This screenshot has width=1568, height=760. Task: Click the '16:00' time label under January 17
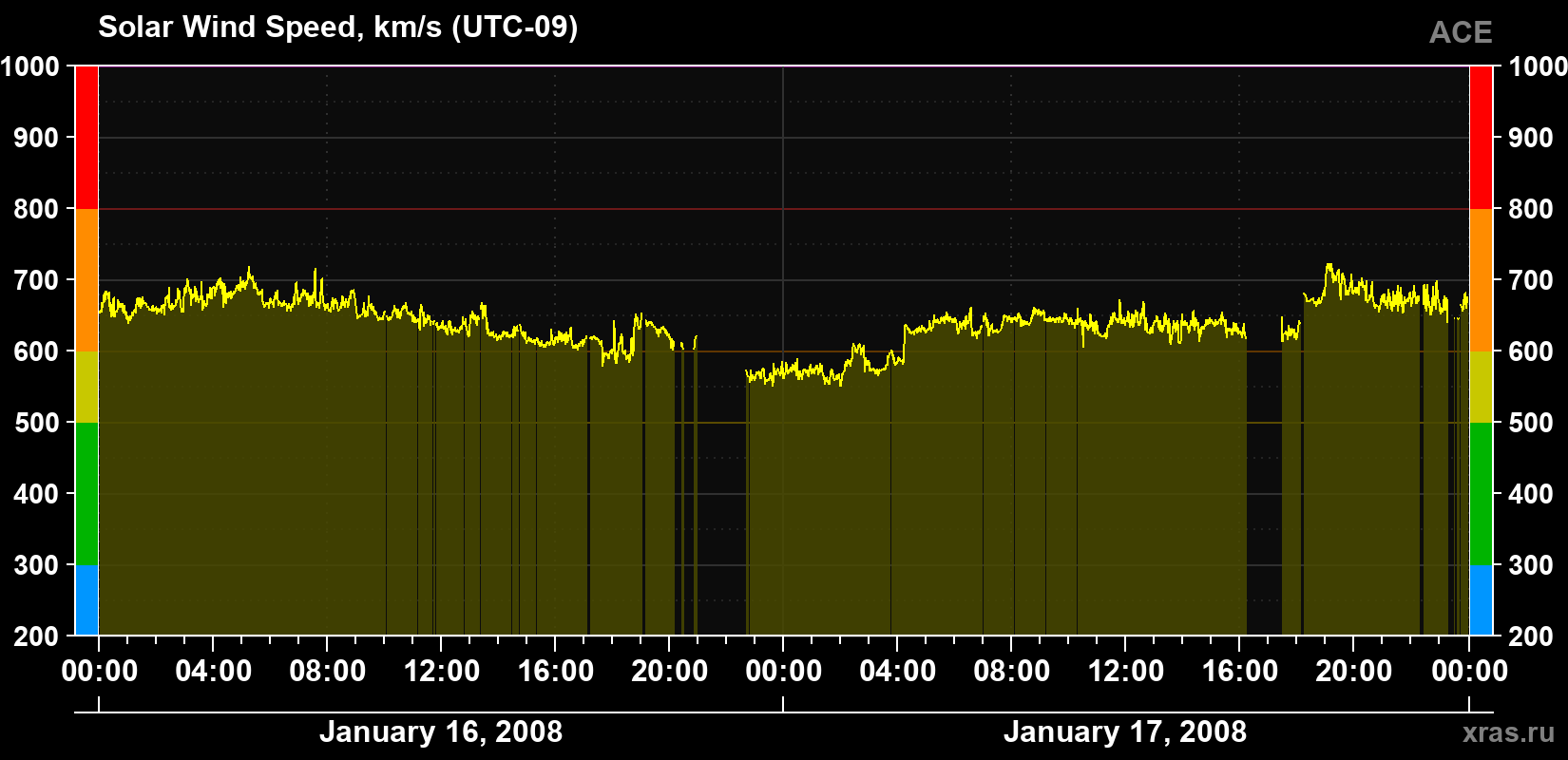(1240, 672)
